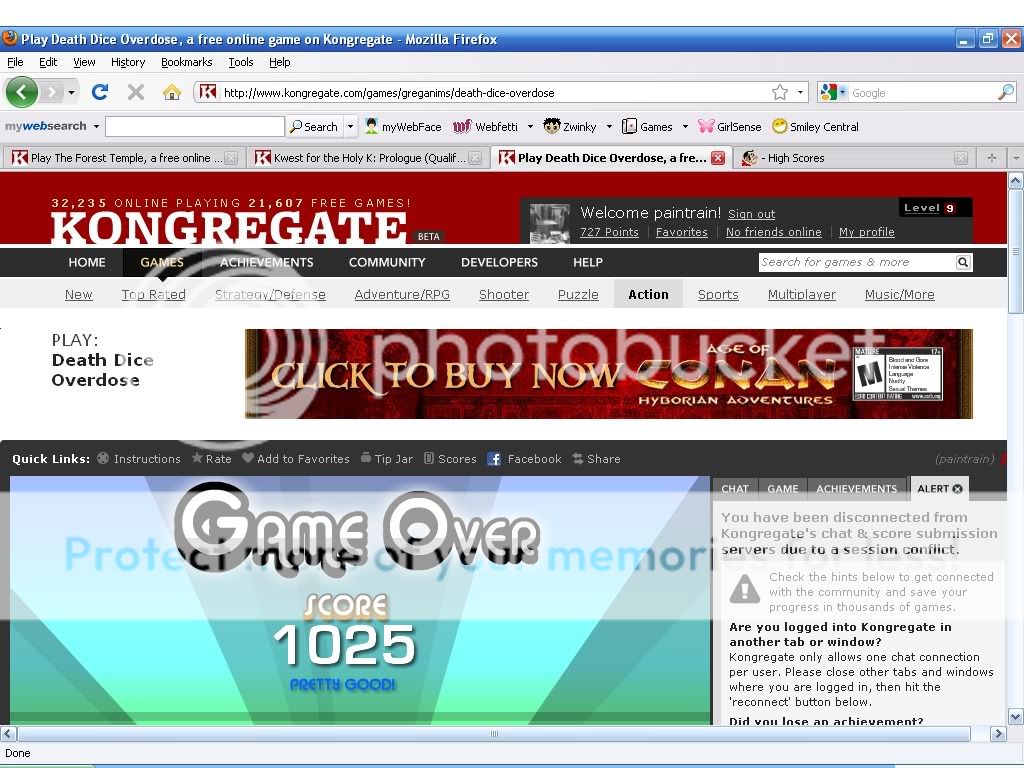Click the horizontal scrollbar thumb

[x=494, y=734]
